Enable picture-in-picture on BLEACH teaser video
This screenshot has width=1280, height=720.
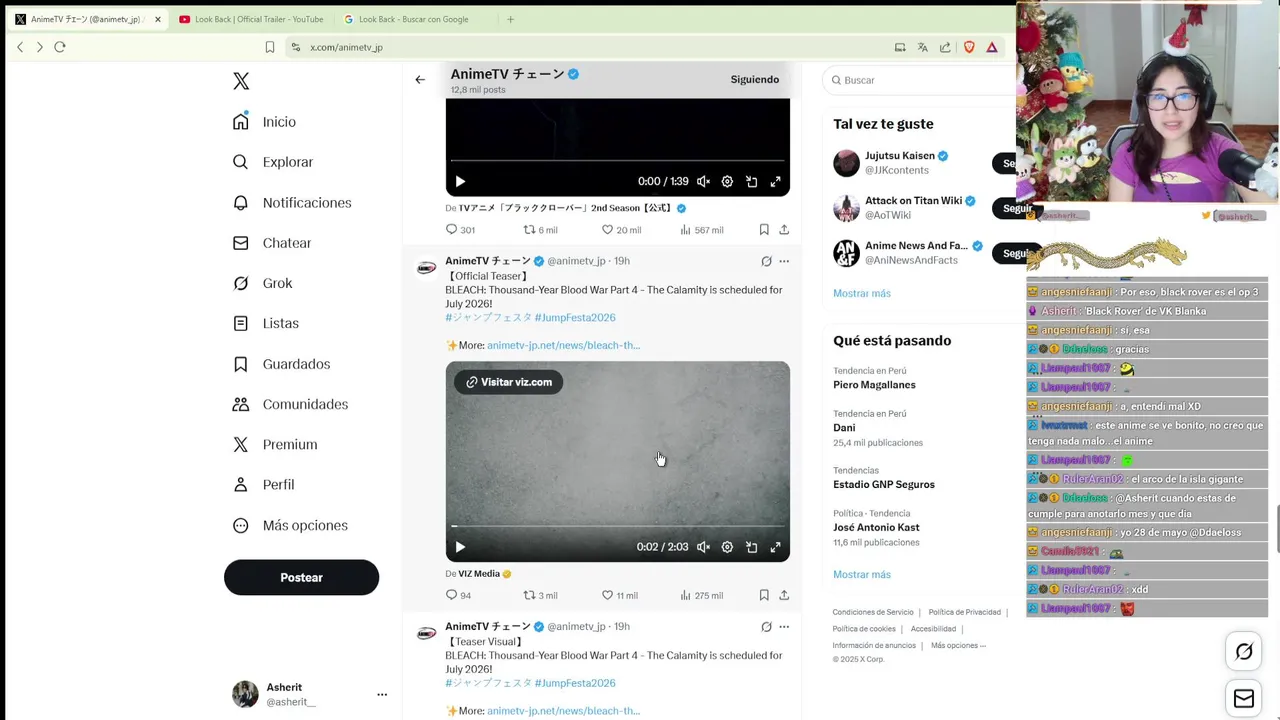751,547
